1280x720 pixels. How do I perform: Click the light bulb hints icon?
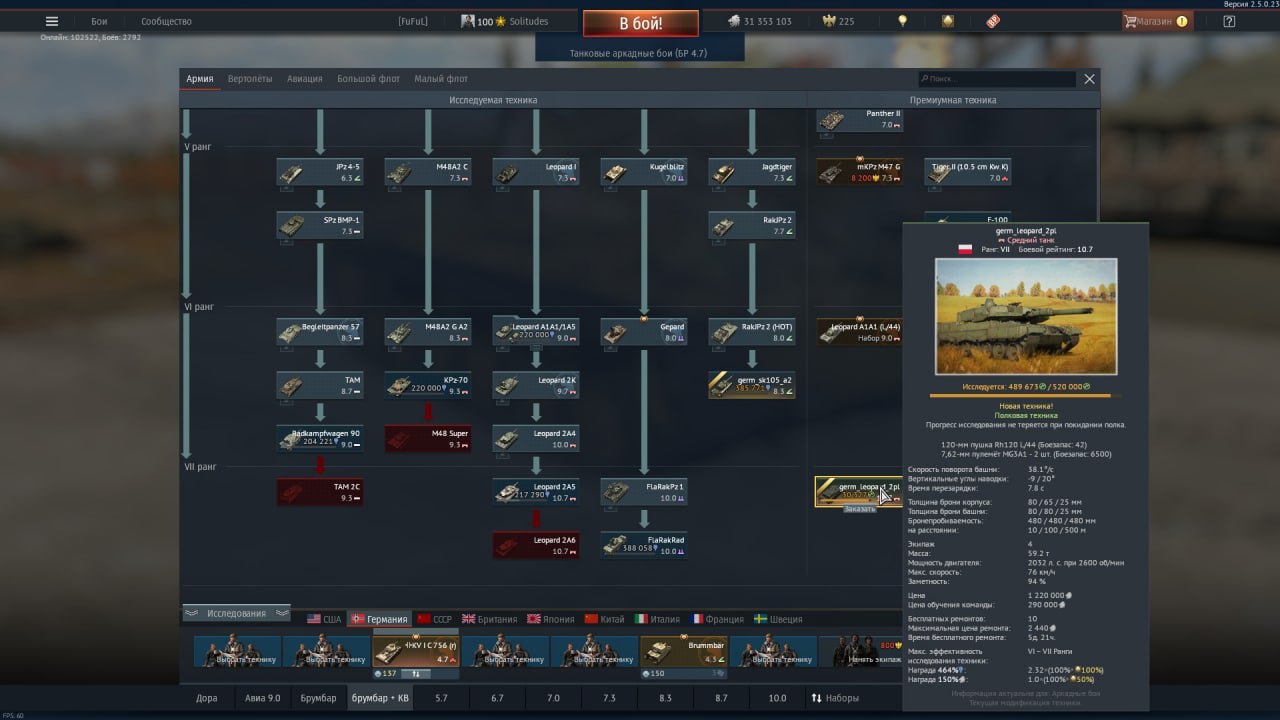tap(902, 21)
